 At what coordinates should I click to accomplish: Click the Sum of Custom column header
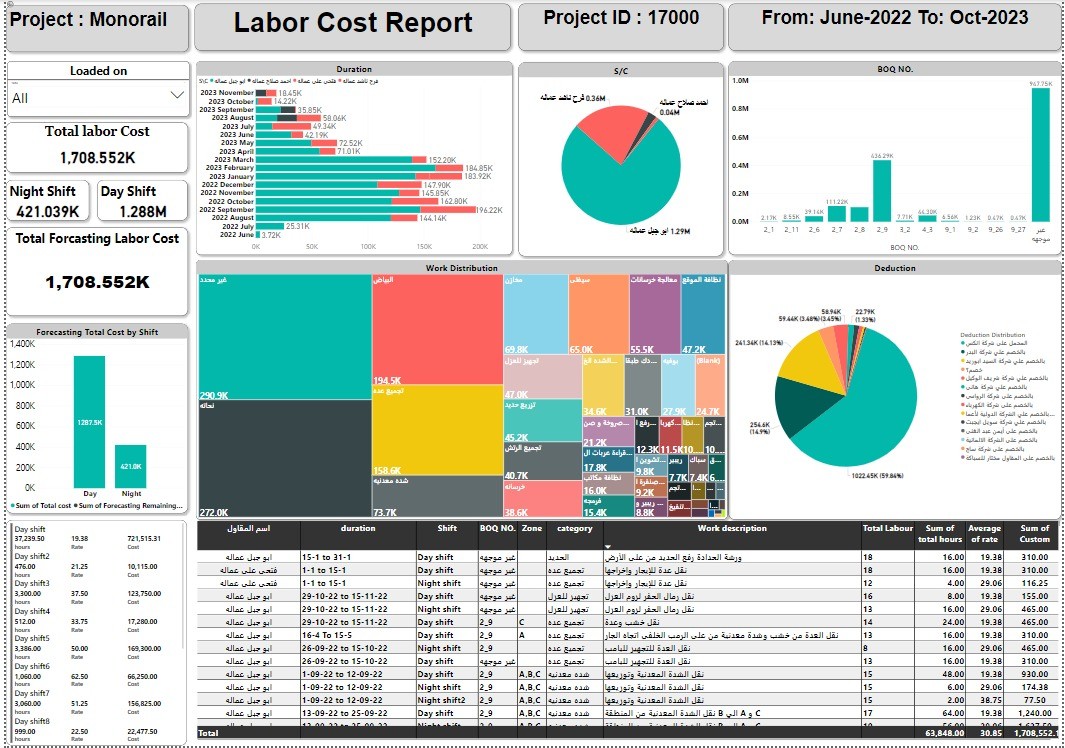click(x=1034, y=534)
